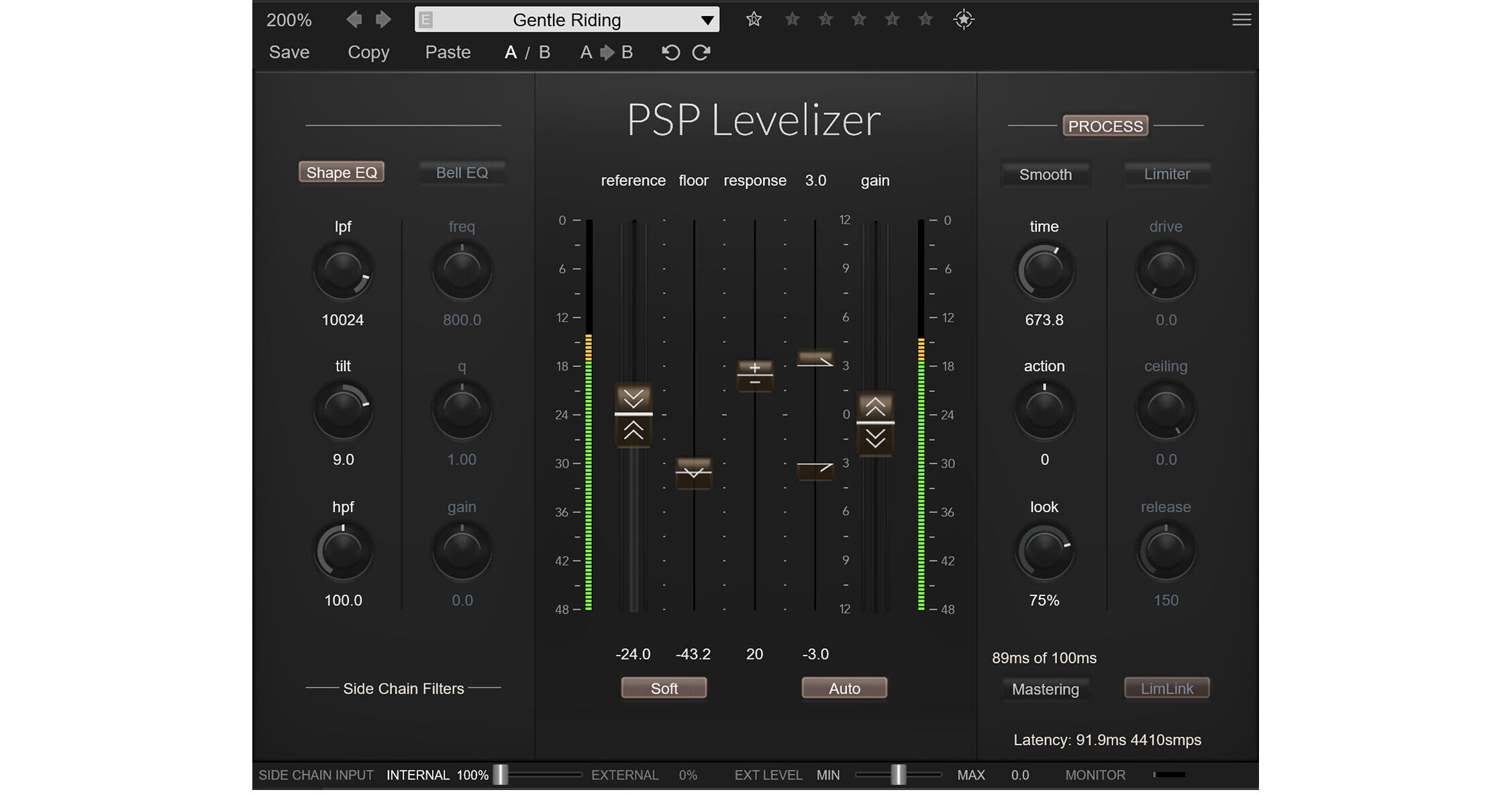Click the time knob
Screen dimensions: 1512x794
1044,271
